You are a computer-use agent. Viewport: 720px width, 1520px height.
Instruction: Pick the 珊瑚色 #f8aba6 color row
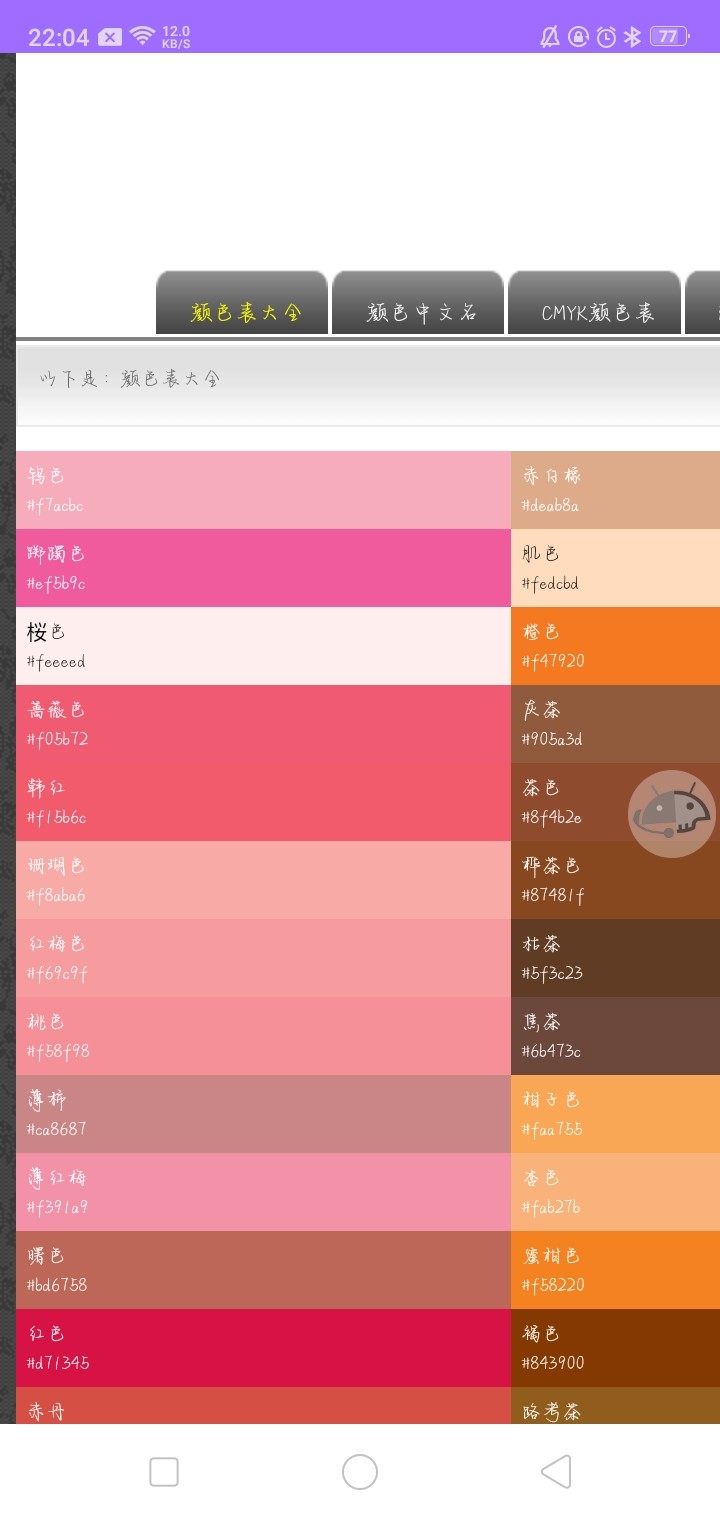click(263, 880)
